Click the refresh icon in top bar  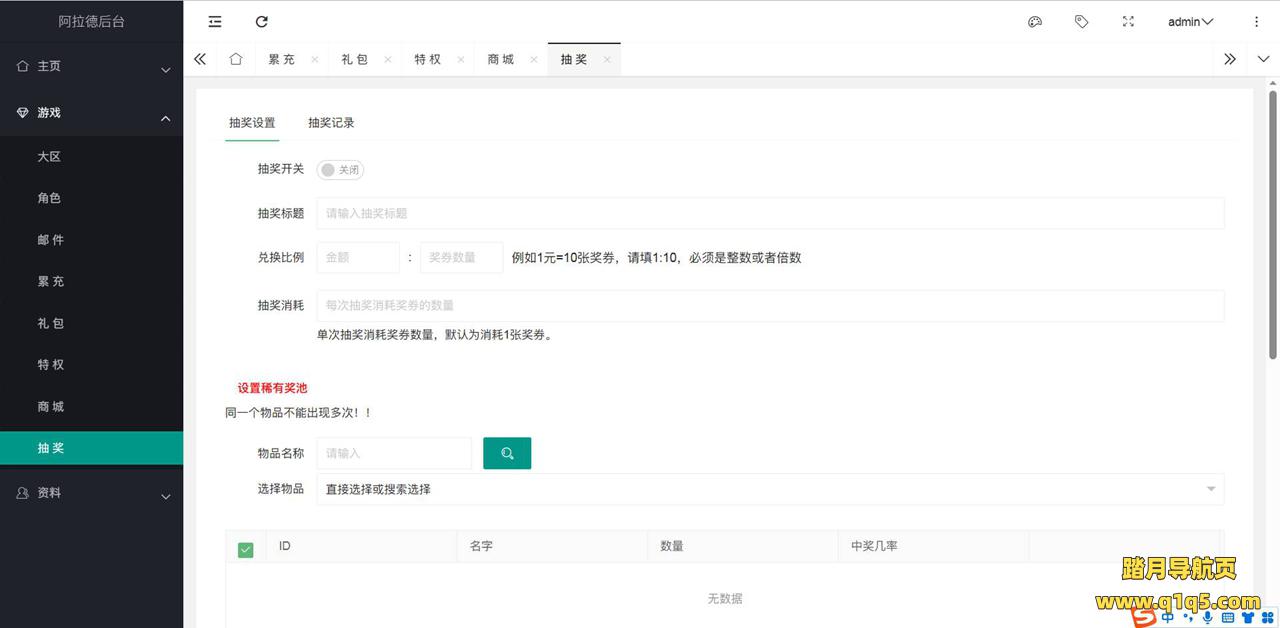pyautogui.click(x=262, y=21)
